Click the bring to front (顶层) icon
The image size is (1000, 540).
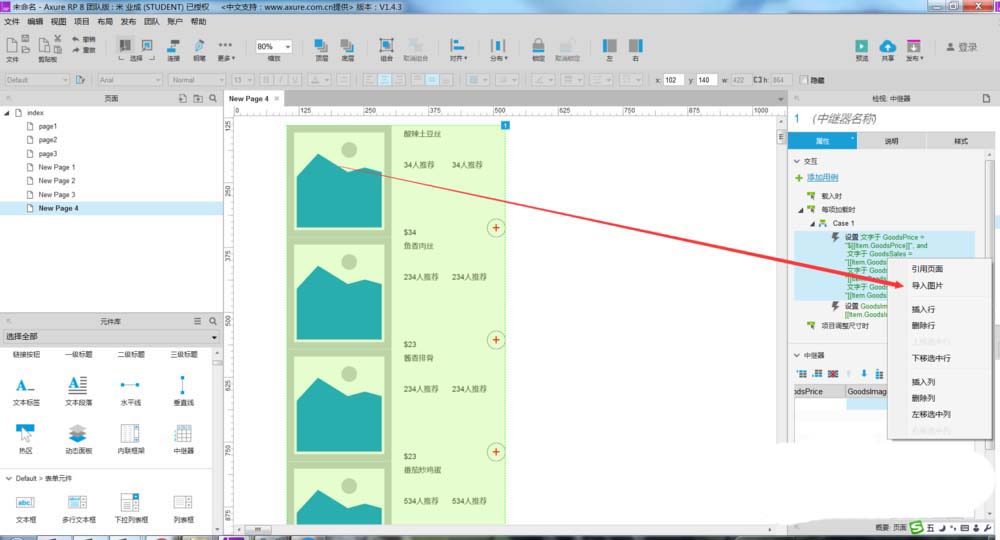(321, 45)
